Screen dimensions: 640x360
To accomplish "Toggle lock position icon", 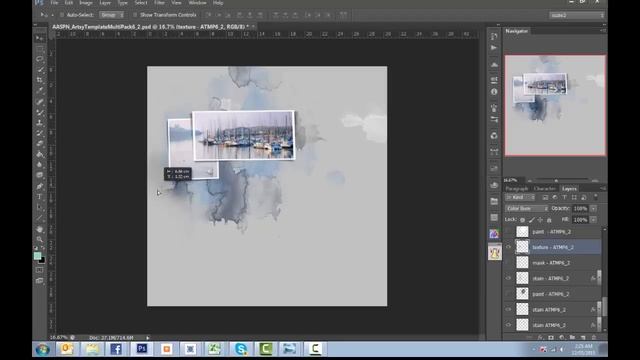I will click(540, 220).
